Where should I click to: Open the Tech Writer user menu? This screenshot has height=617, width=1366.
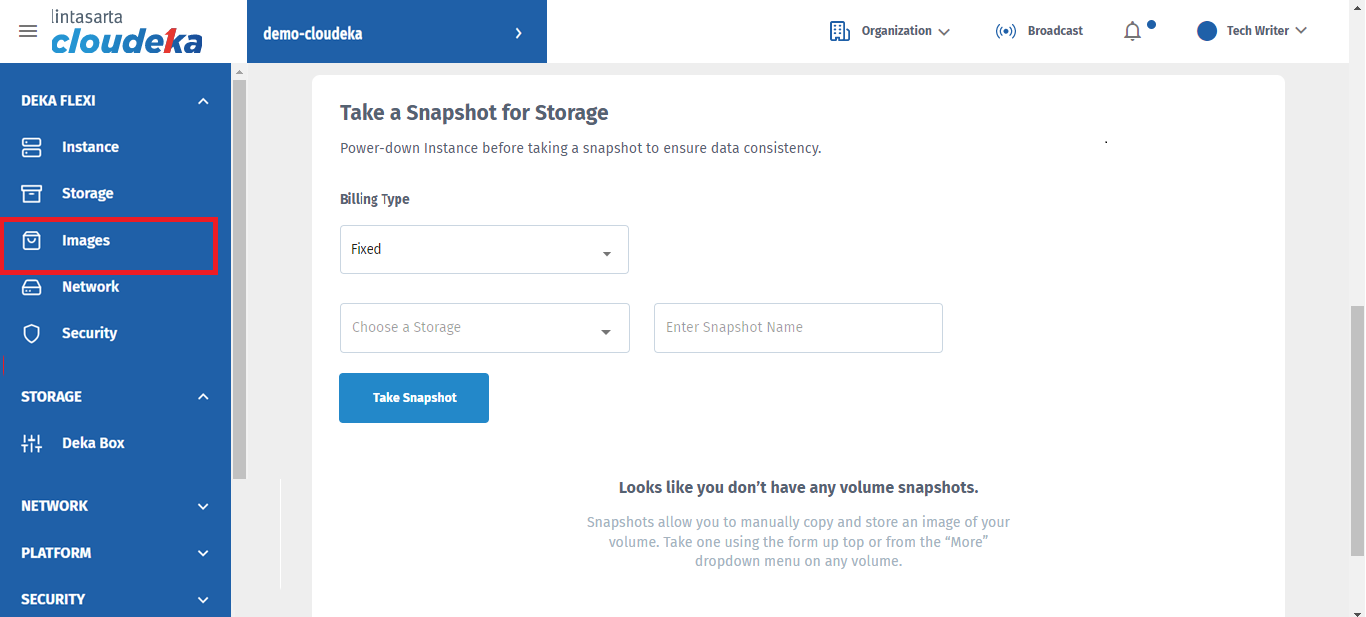(x=1252, y=31)
